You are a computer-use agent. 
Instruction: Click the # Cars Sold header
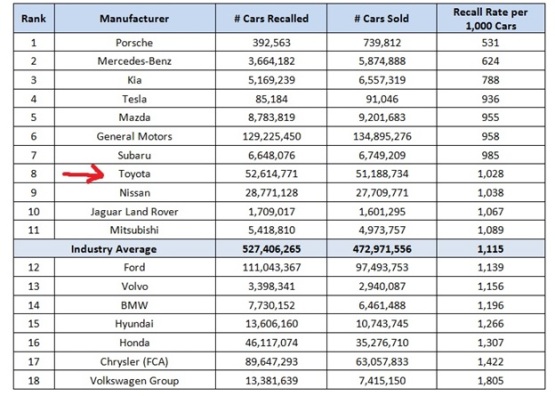[382, 18]
